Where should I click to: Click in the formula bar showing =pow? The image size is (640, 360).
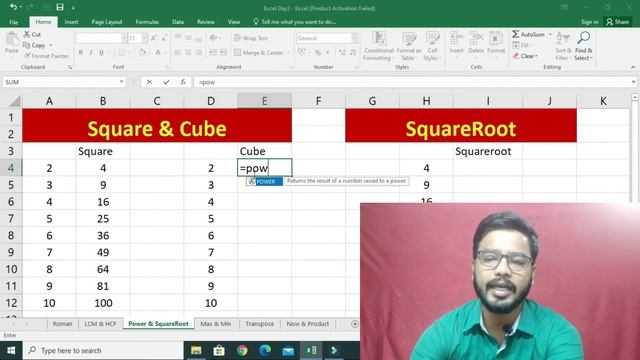click(412, 82)
